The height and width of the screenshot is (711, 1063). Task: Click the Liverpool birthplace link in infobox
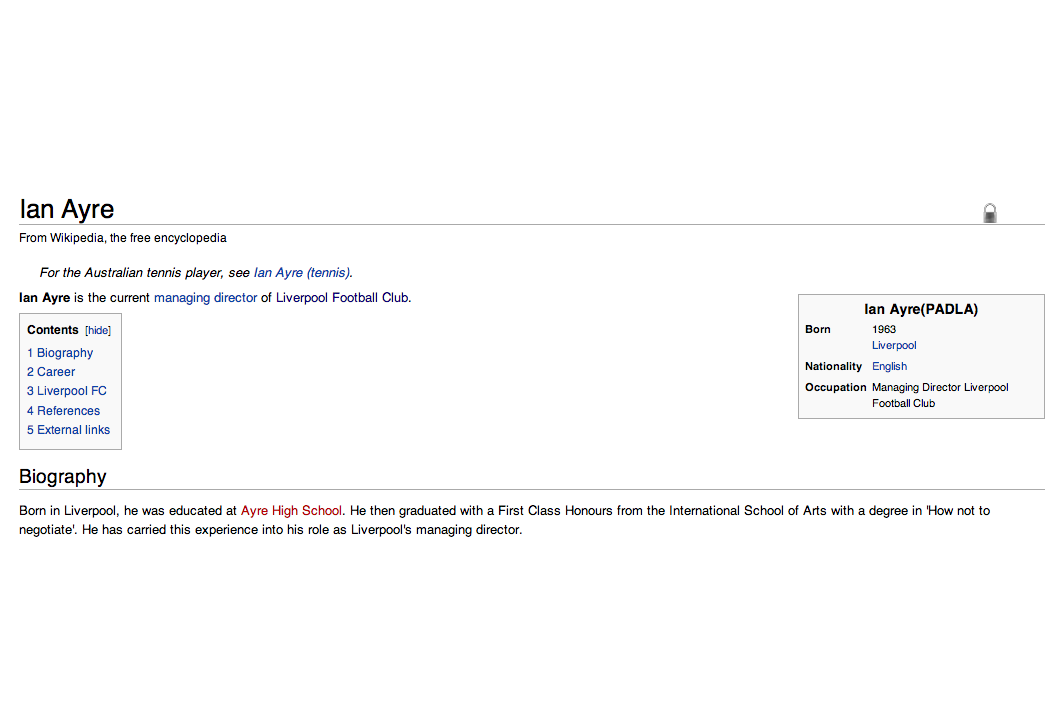pyautogui.click(x=894, y=345)
